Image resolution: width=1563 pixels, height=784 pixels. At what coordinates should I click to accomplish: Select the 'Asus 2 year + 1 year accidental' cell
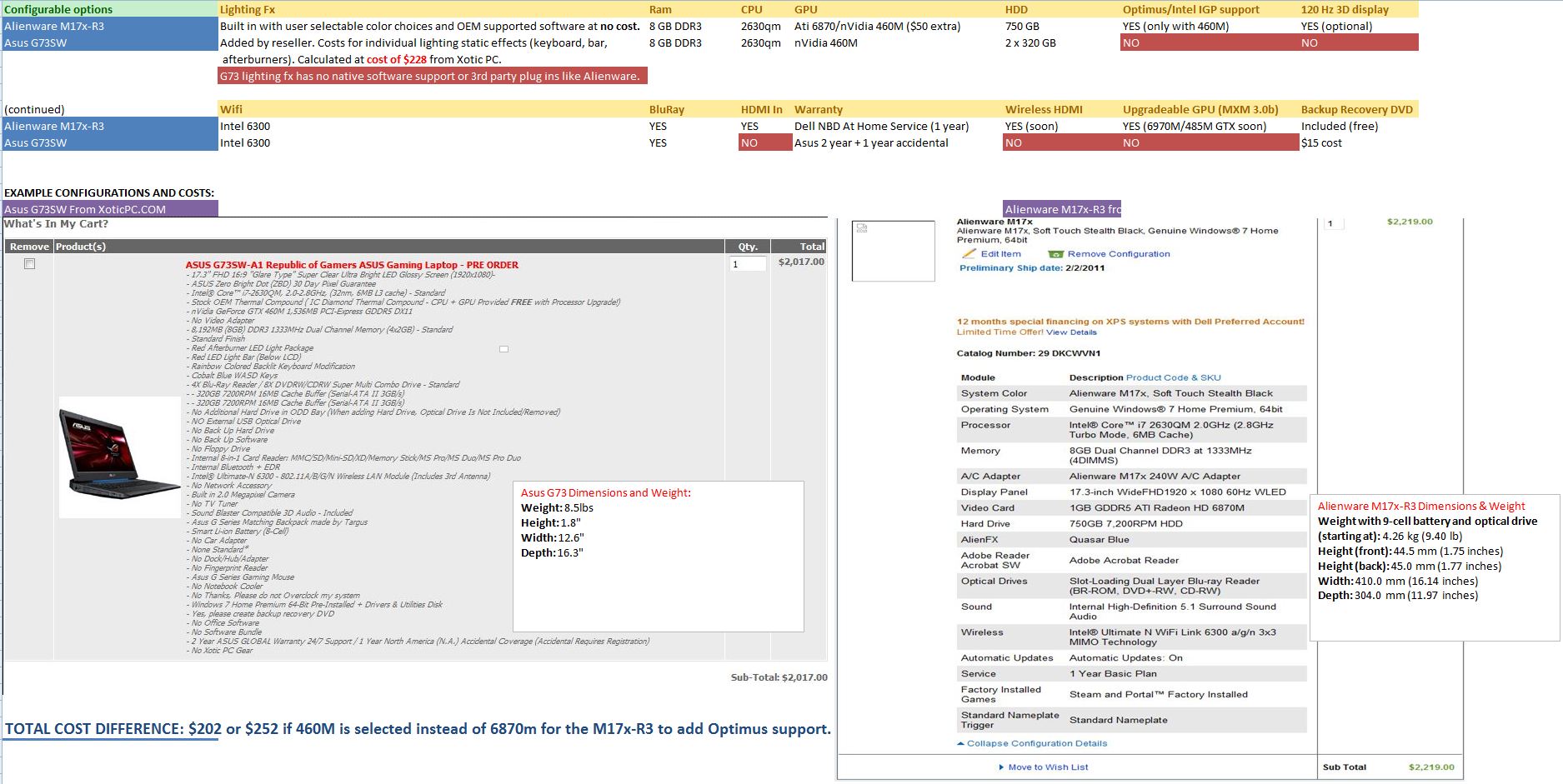(898, 142)
